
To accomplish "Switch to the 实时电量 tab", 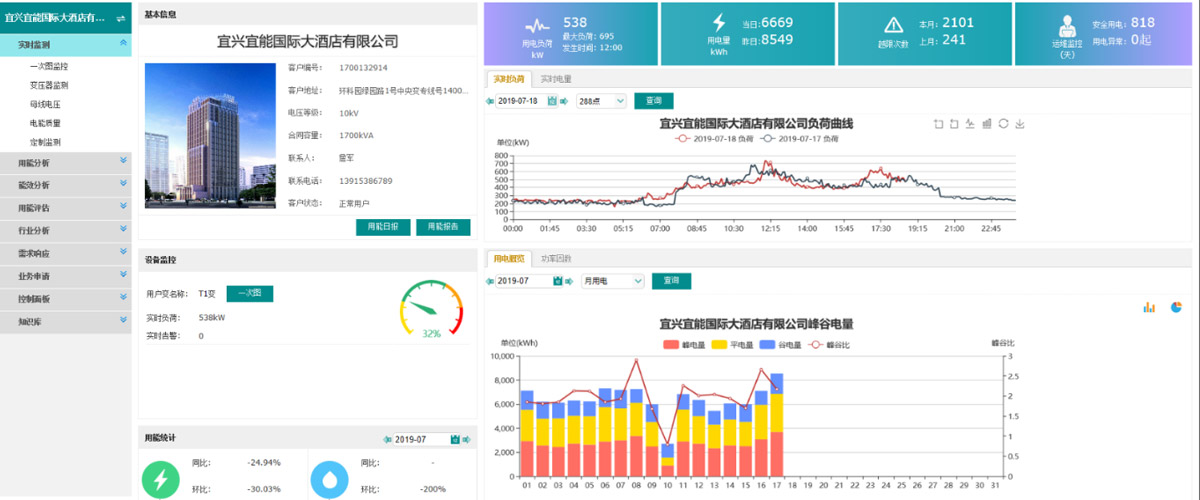I will point(555,78).
